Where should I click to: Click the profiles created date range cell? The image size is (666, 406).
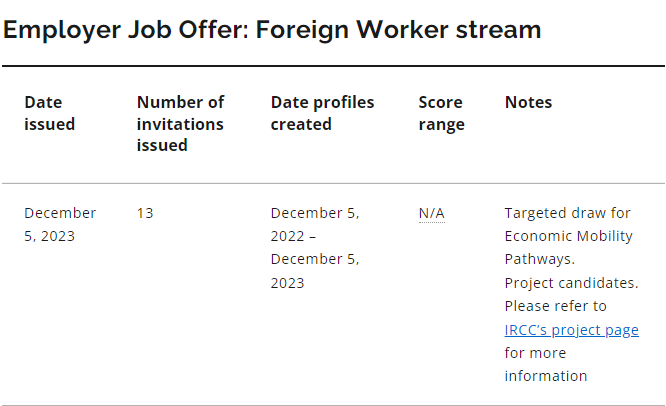click(314, 247)
